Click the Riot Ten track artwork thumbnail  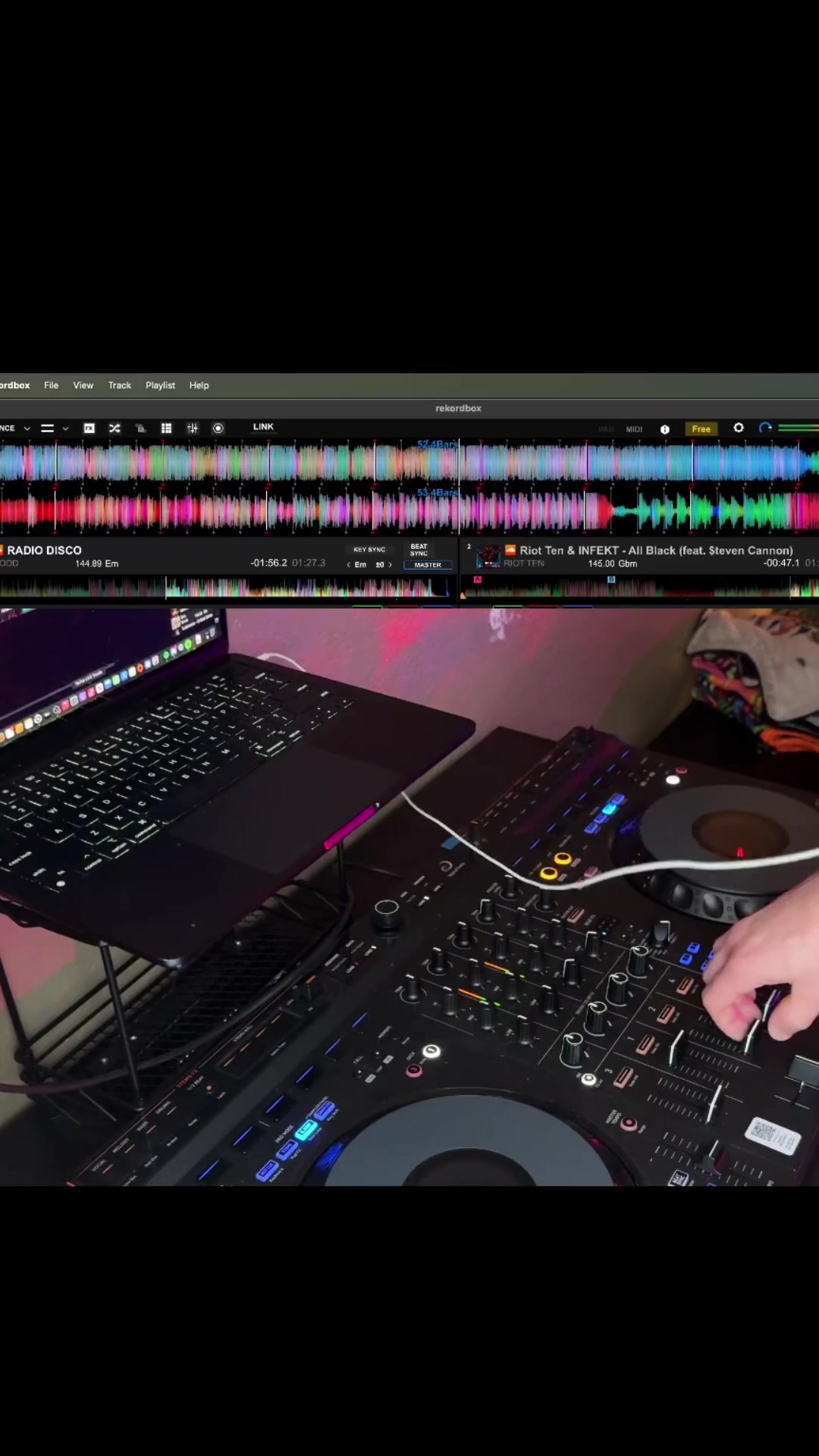[488, 557]
